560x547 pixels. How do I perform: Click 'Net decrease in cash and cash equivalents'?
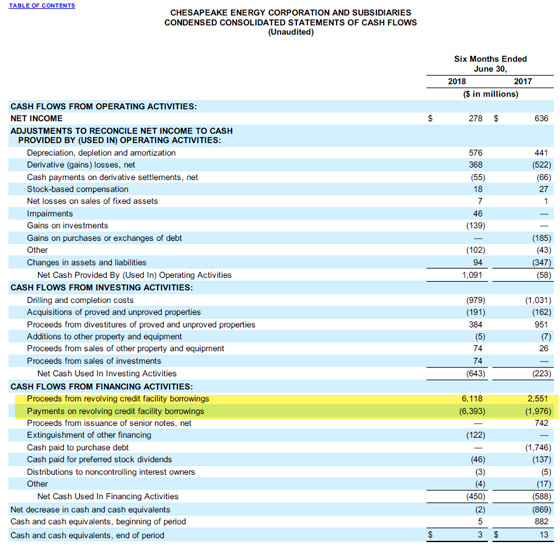click(x=90, y=510)
